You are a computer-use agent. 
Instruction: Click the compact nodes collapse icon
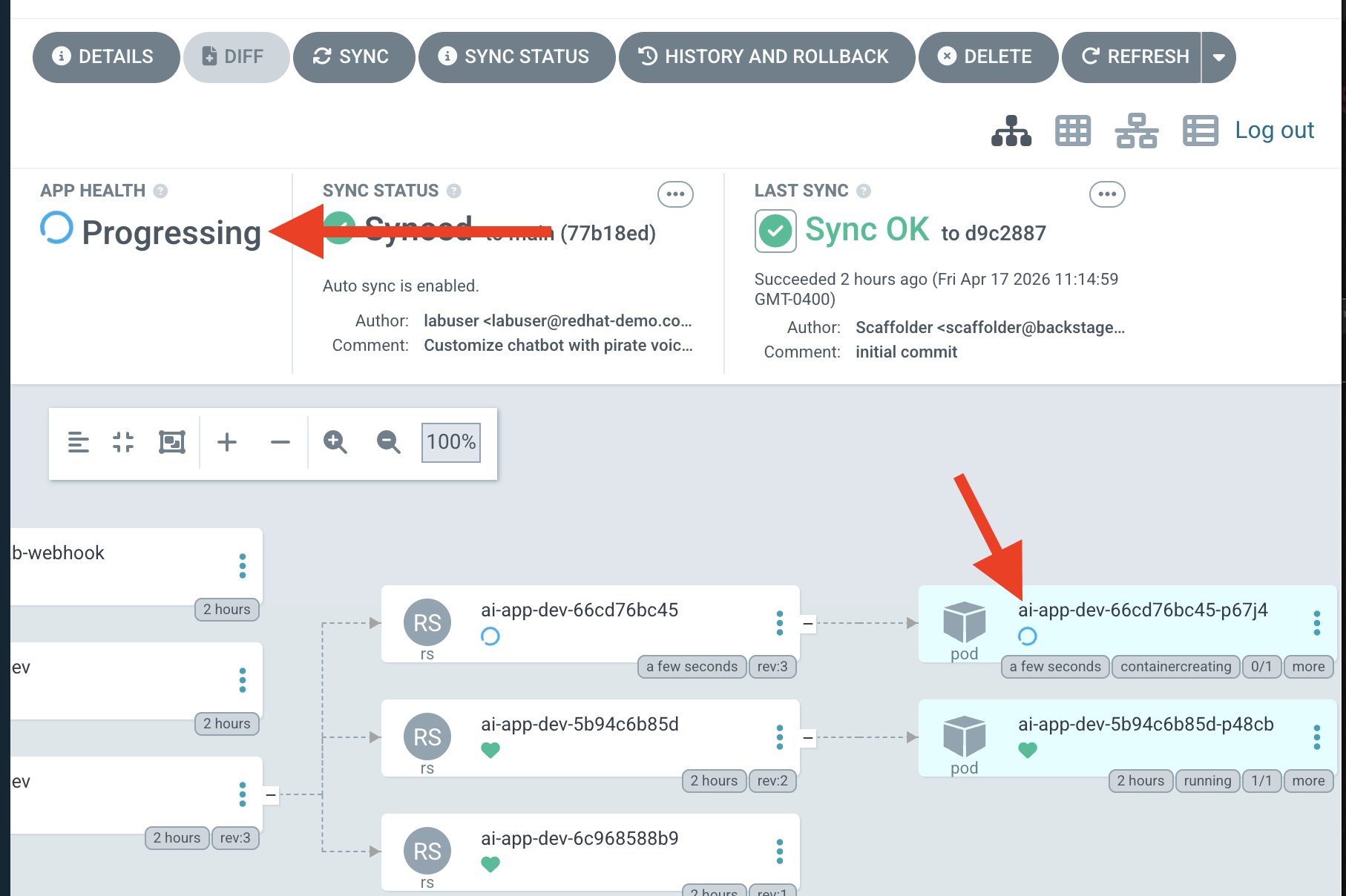pyautogui.click(x=123, y=442)
